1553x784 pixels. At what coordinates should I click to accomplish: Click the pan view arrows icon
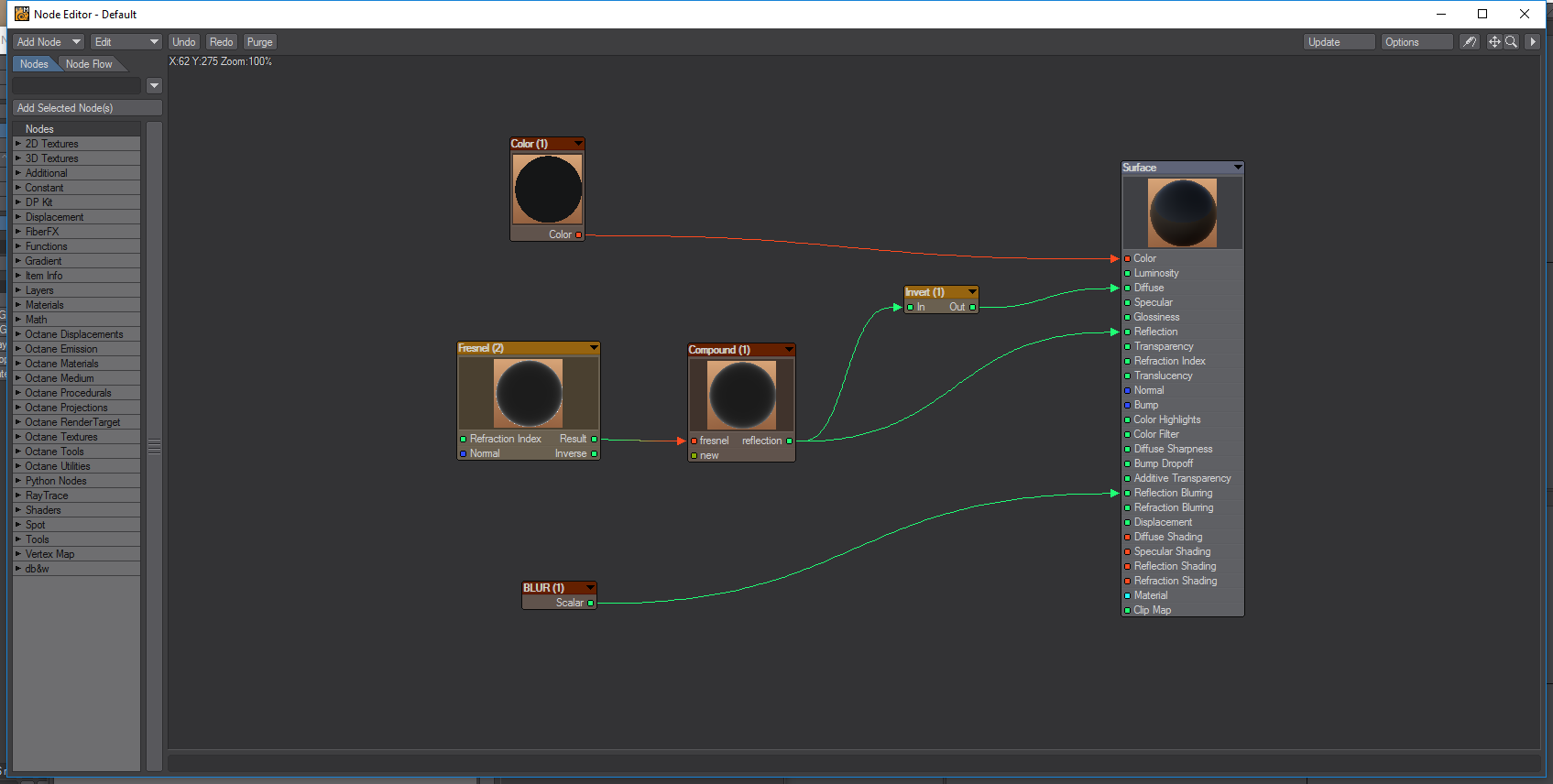(x=1494, y=42)
